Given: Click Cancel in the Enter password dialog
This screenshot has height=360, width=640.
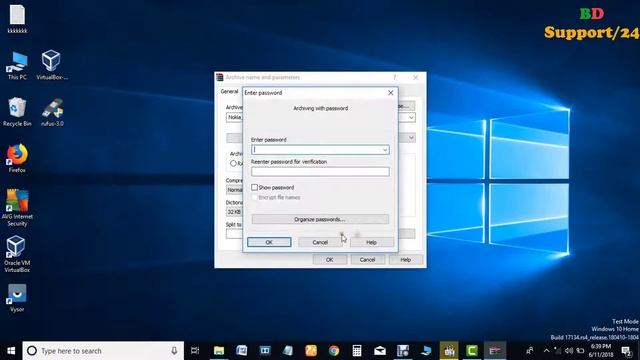Looking at the screenshot, I should click(320, 242).
